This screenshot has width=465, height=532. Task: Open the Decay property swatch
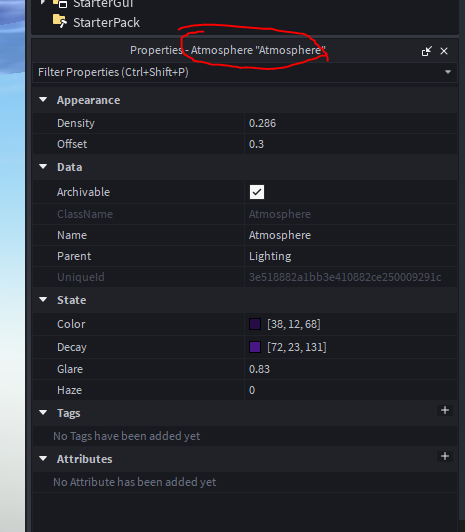pyautogui.click(x=255, y=347)
